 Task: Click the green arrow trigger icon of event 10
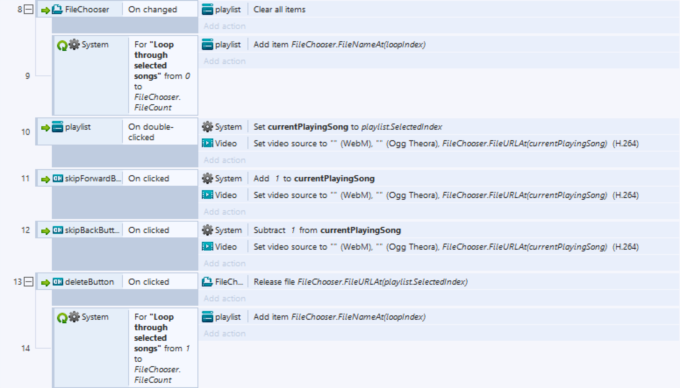pos(45,128)
